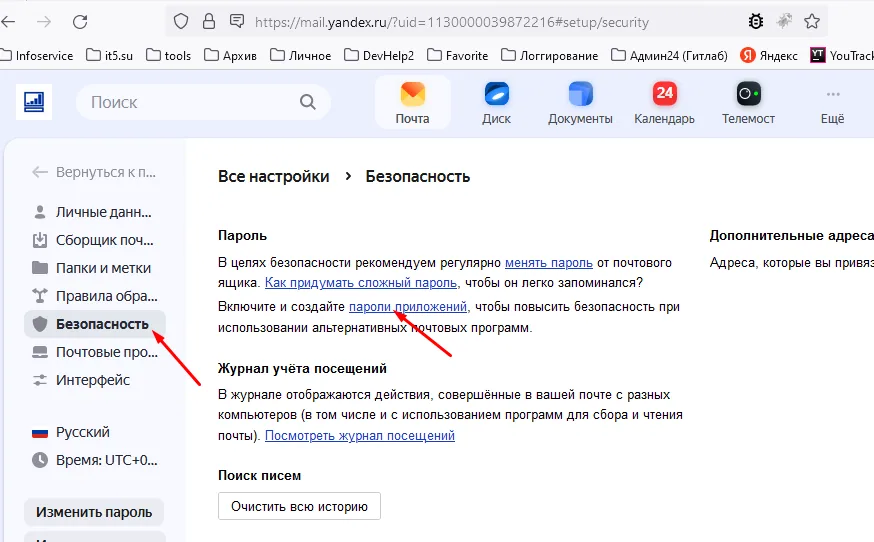This screenshot has height=542, width=874.
Task: Open Как придумать сложный пароль link
Action: (361, 283)
